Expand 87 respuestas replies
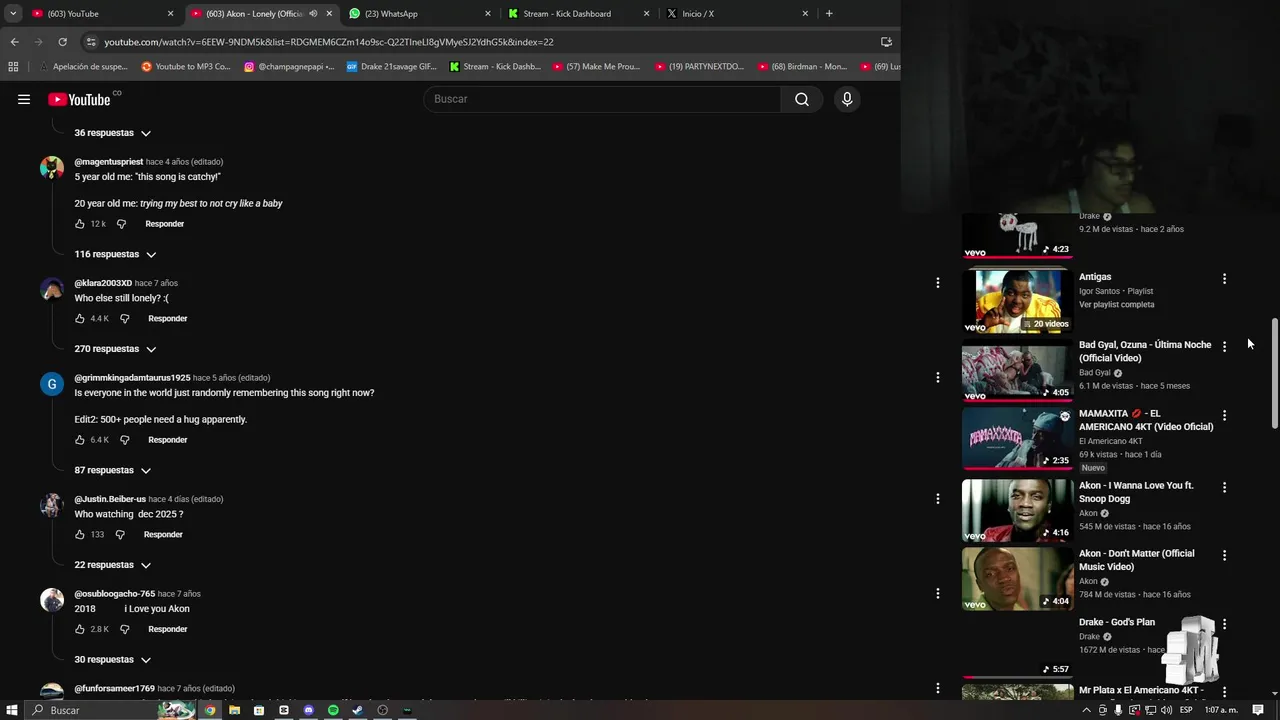 [112, 470]
